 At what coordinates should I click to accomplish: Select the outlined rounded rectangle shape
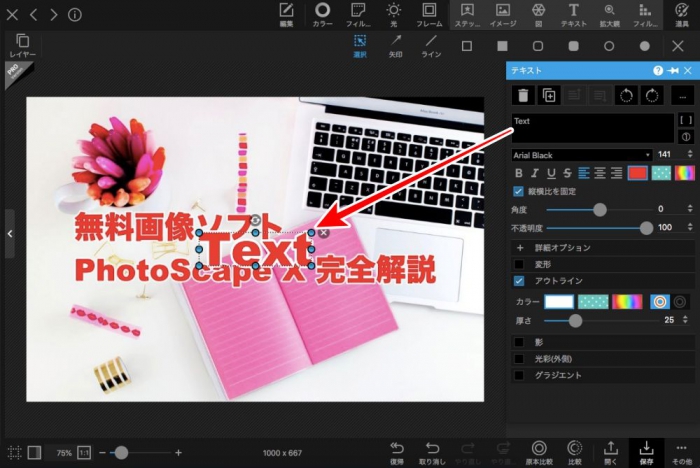pos(538,46)
